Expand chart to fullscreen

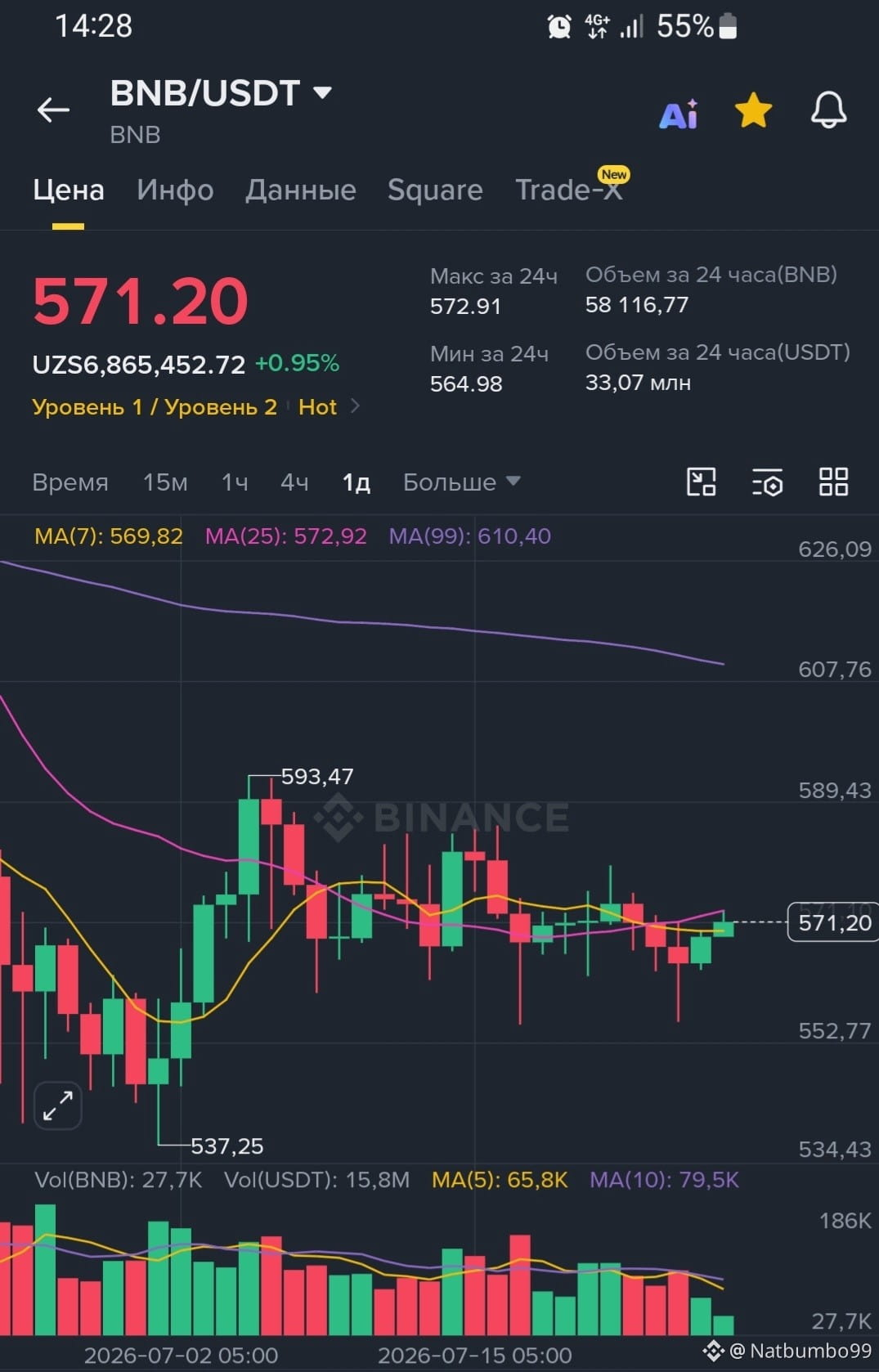[x=58, y=1106]
